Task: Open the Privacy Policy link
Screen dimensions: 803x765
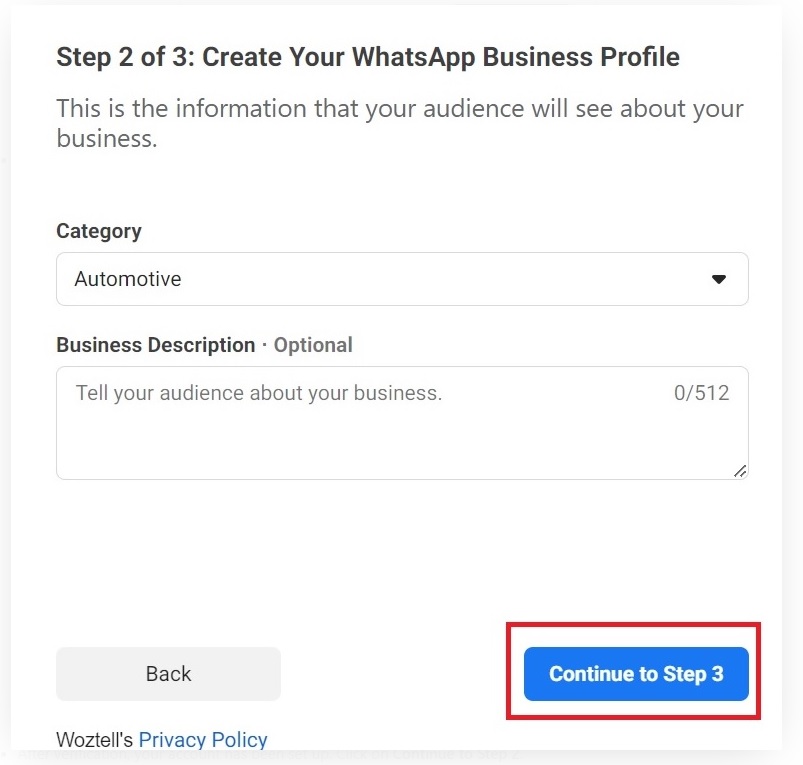Action: point(203,740)
